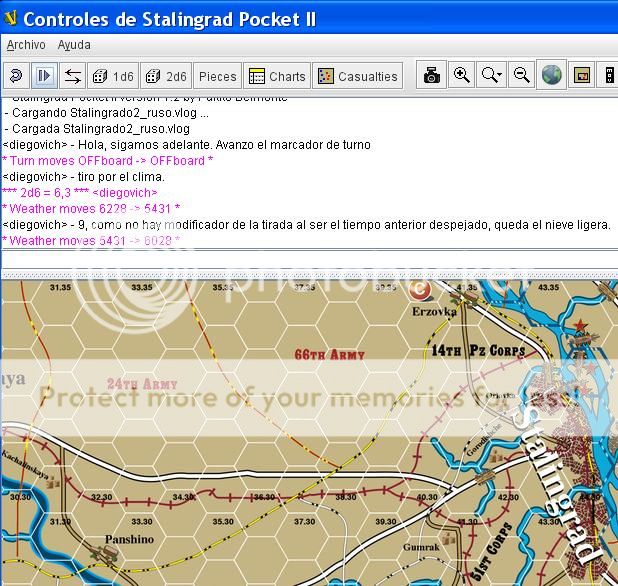This screenshot has width=618, height=586.
Task: Click hex 40.30 on the map
Action: click(427, 497)
